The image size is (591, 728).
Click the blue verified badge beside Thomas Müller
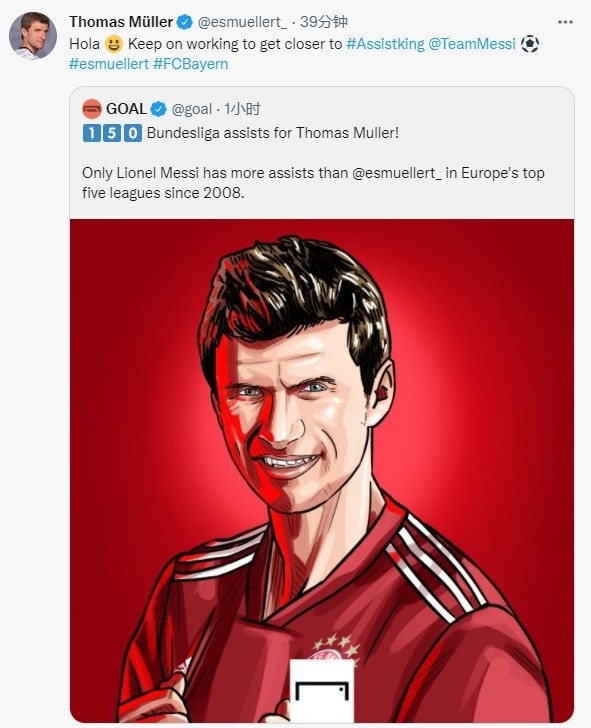click(x=185, y=22)
